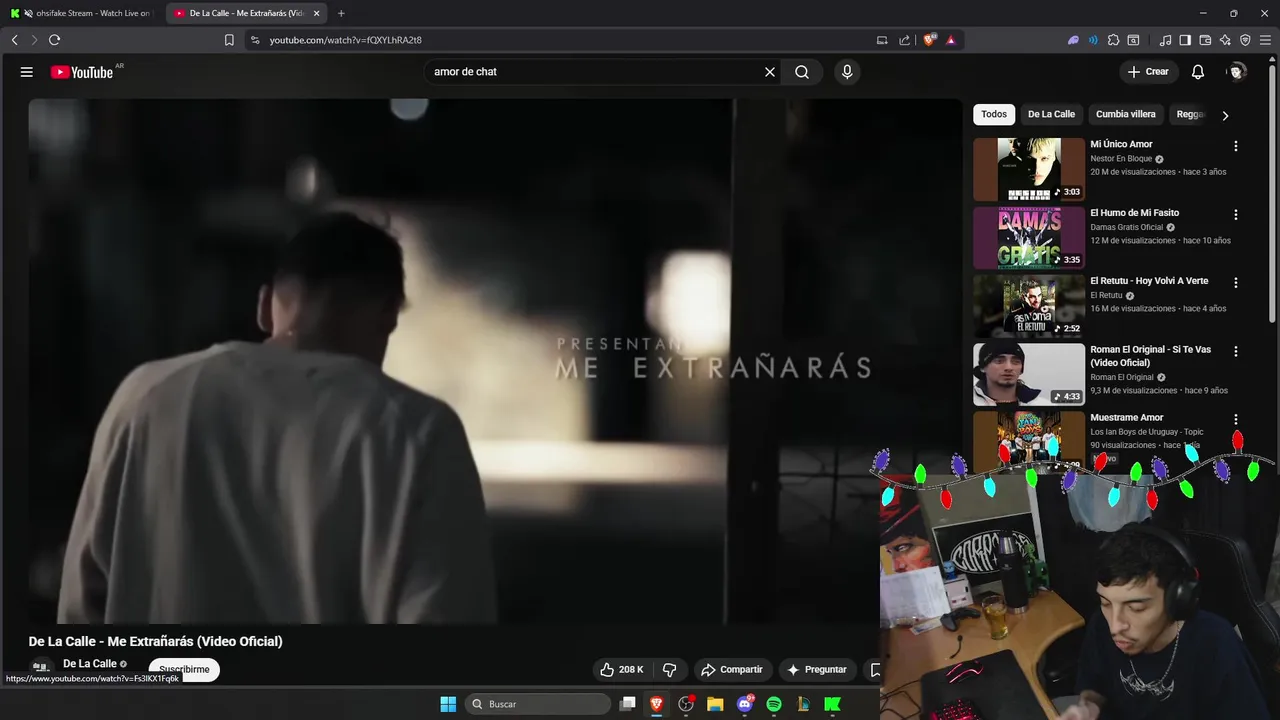Click the browser address bar URL
Viewport: 1280px width, 720px height.
pos(346,40)
